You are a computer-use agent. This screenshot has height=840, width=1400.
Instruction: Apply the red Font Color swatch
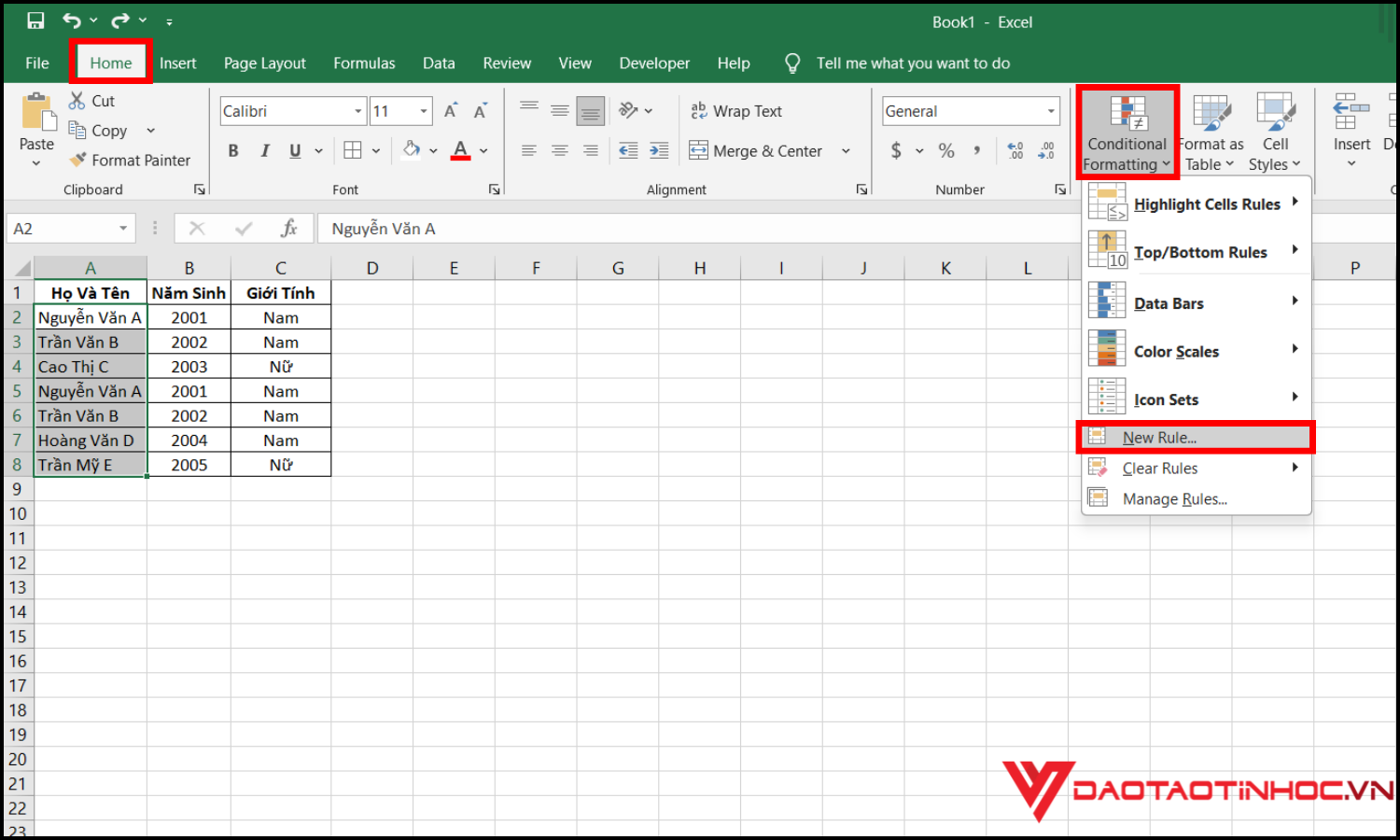coord(460,150)
